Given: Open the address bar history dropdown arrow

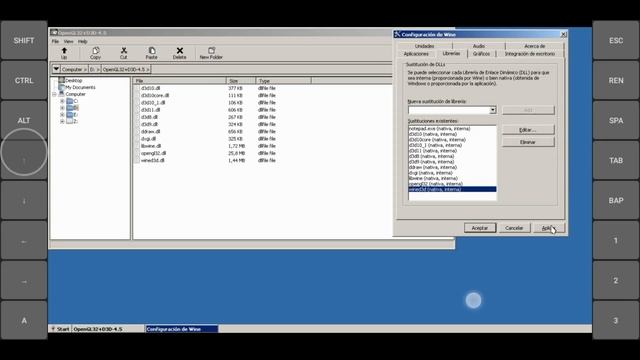Looking at the screenshot, I should tap(56, 69).
